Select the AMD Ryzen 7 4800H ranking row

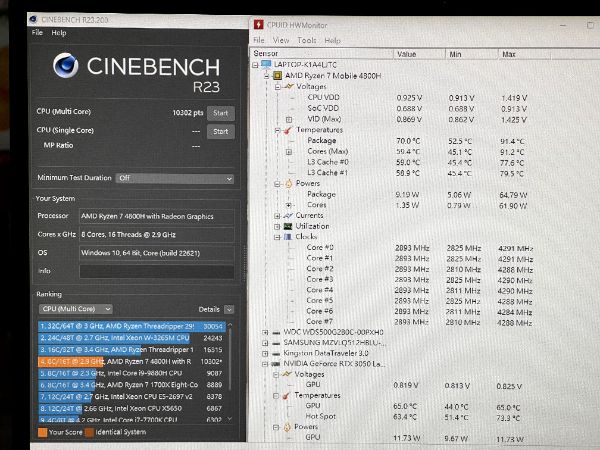pyautogui.click(x=131, y=362)
